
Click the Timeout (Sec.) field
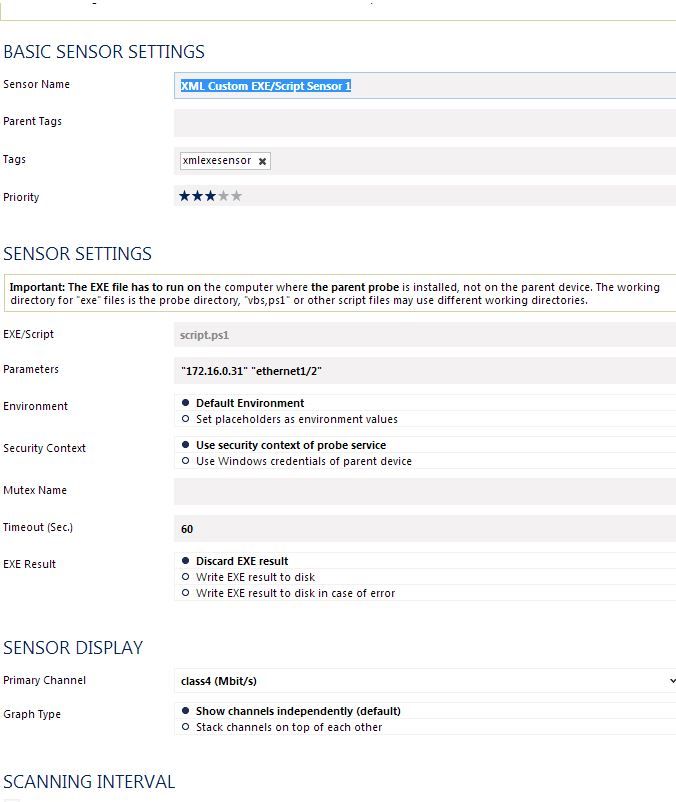[425, 529]
